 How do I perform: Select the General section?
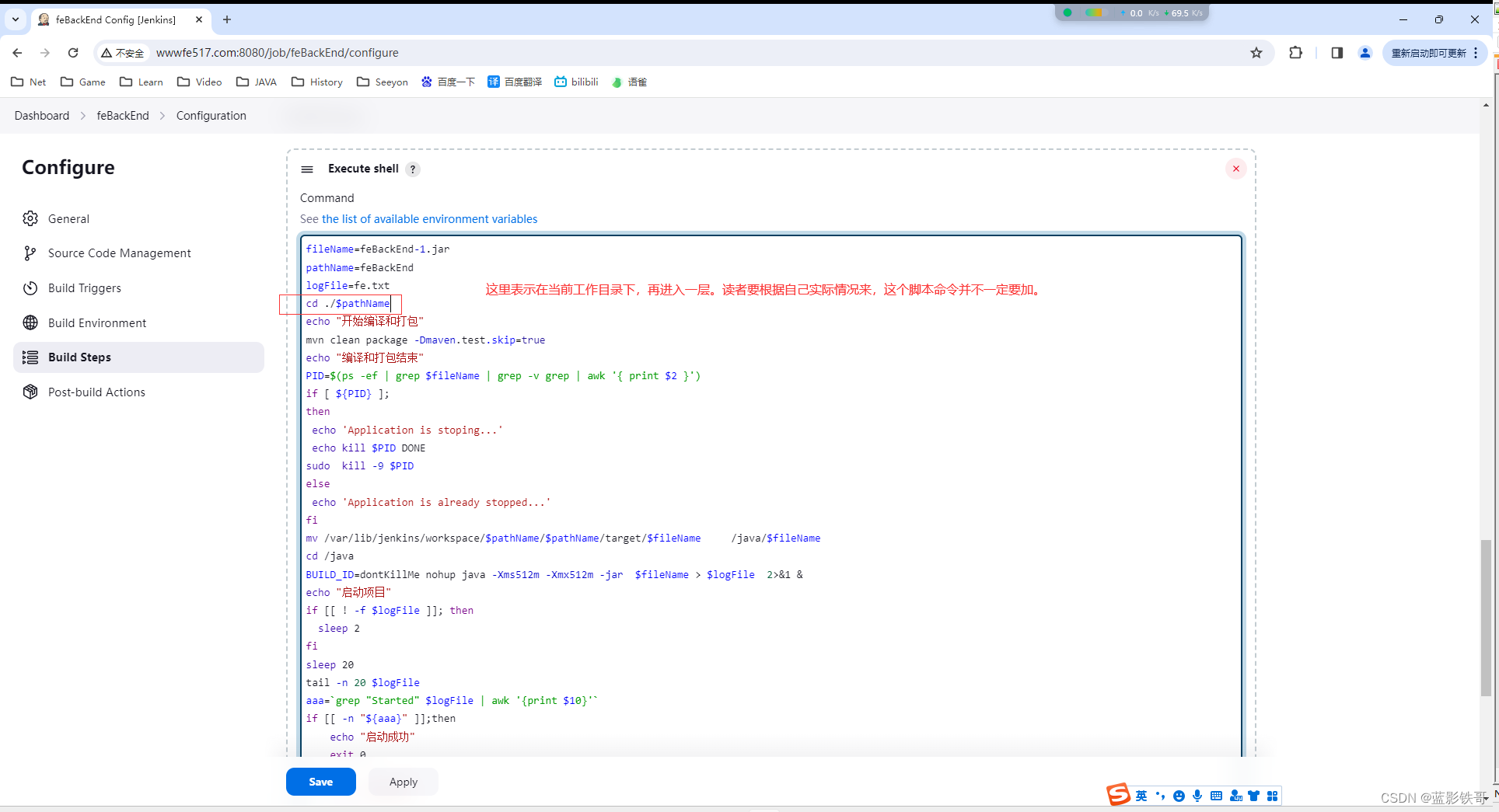tap(138, 218)
